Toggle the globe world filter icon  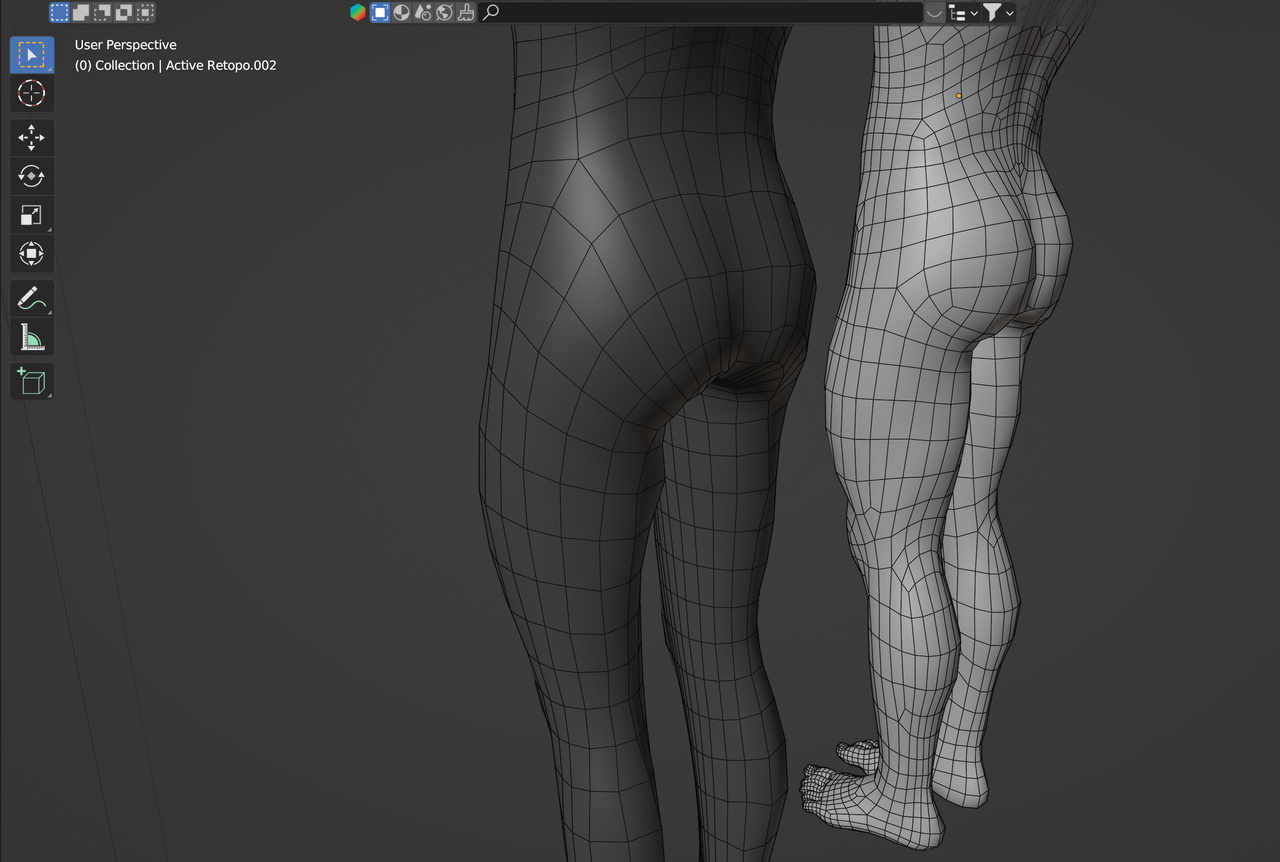pyautogui.click(x=444, y=13)
